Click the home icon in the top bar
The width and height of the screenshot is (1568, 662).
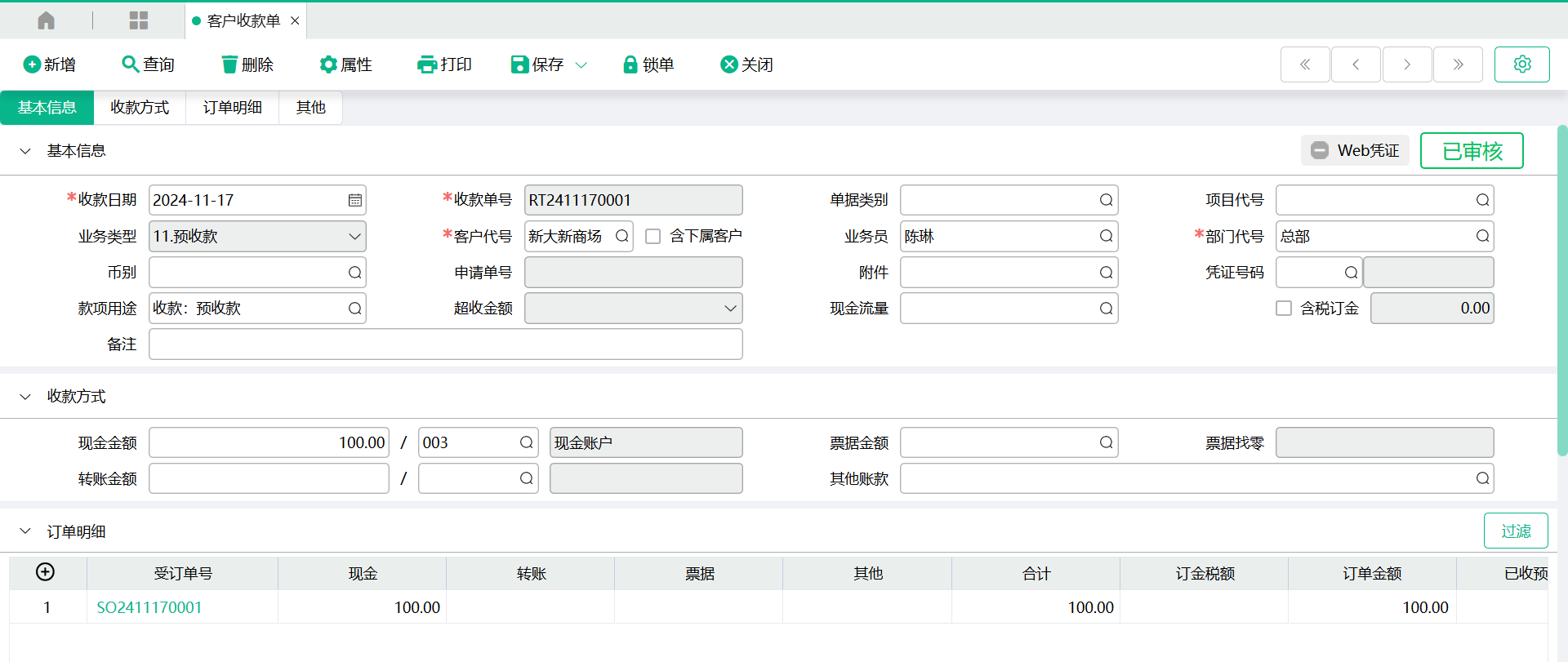47,20
